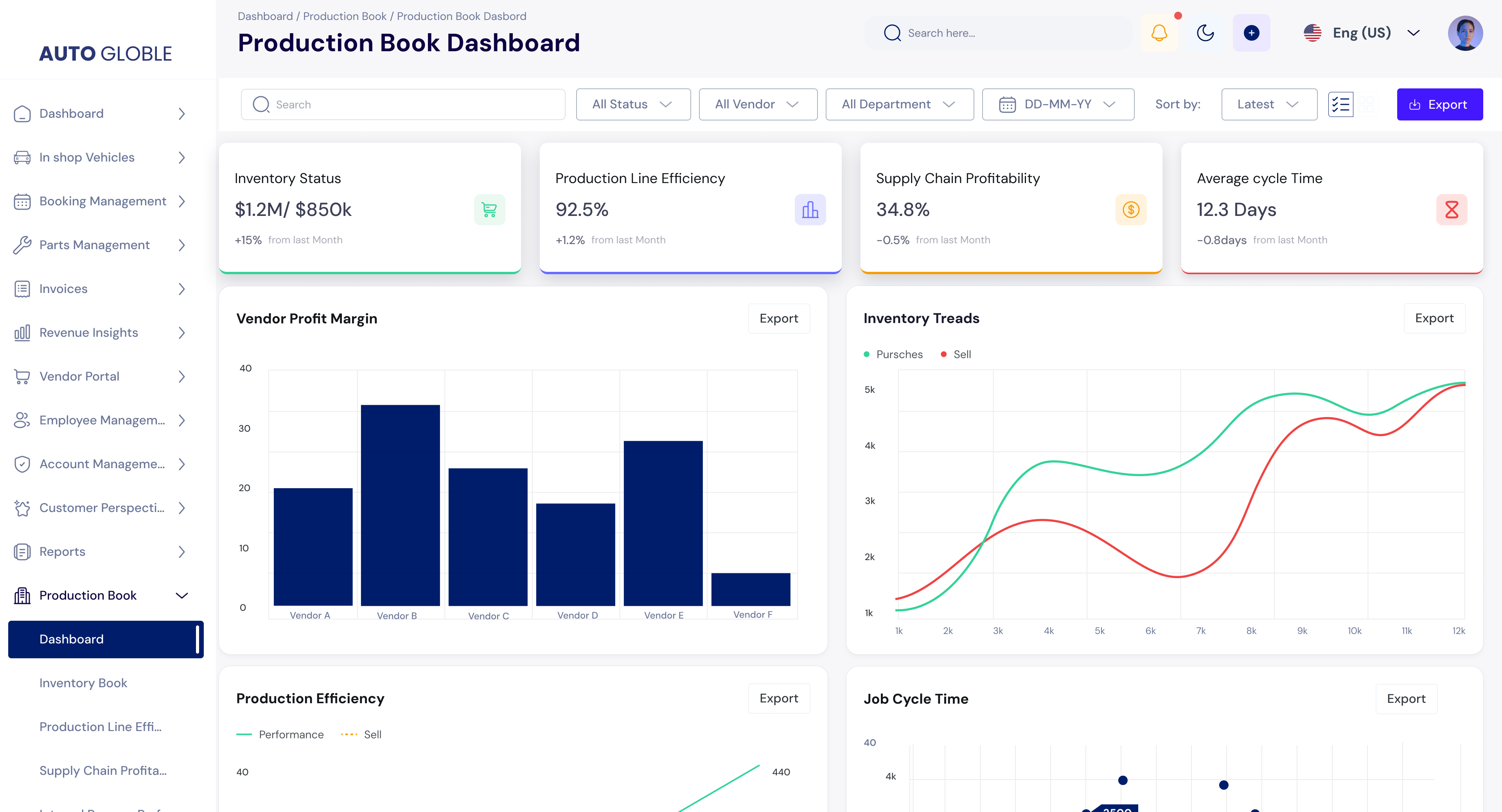Image resolution: width=1502 pixels, height=812 pixels.
Task: Open the Eng (US) language dropdown
Action: (1362, 32)
